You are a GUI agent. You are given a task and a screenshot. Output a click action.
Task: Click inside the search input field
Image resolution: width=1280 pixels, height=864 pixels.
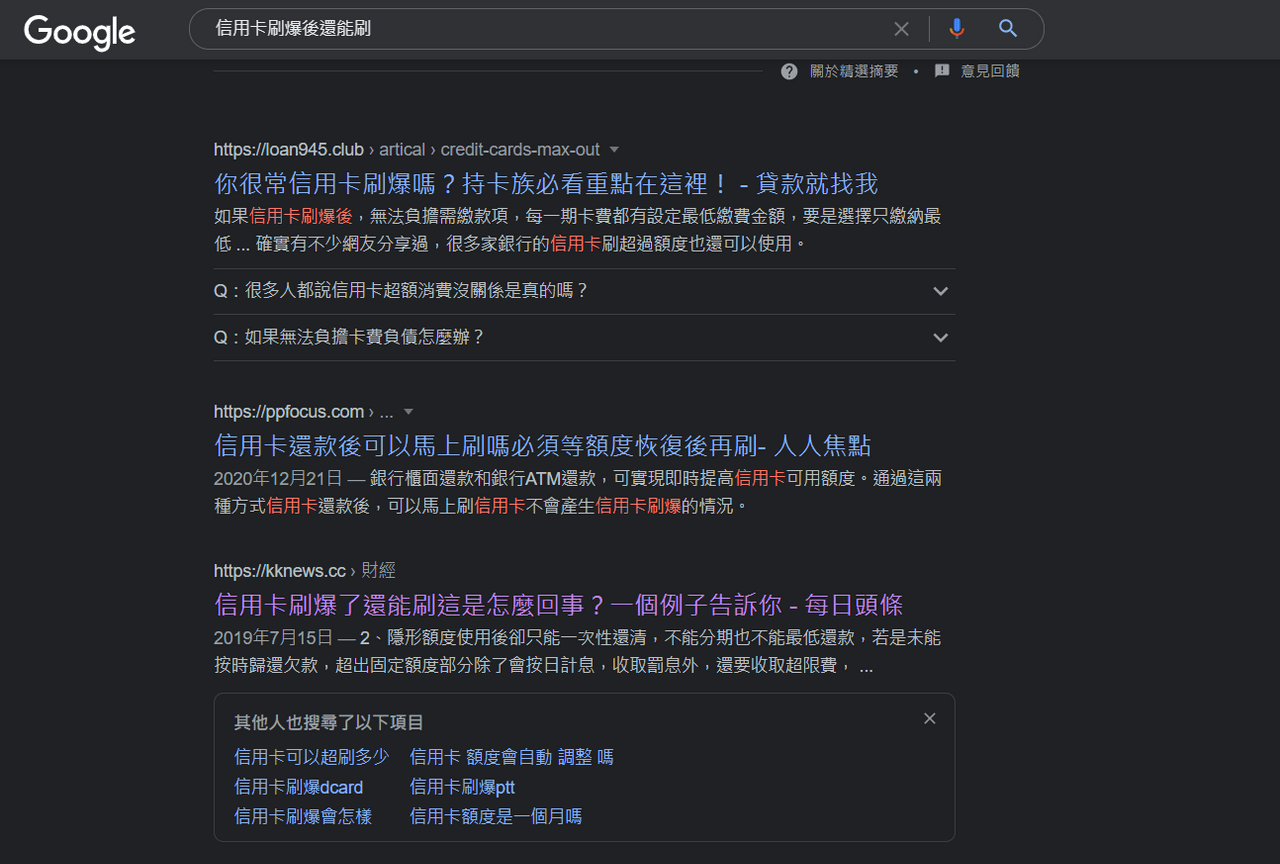550,29
